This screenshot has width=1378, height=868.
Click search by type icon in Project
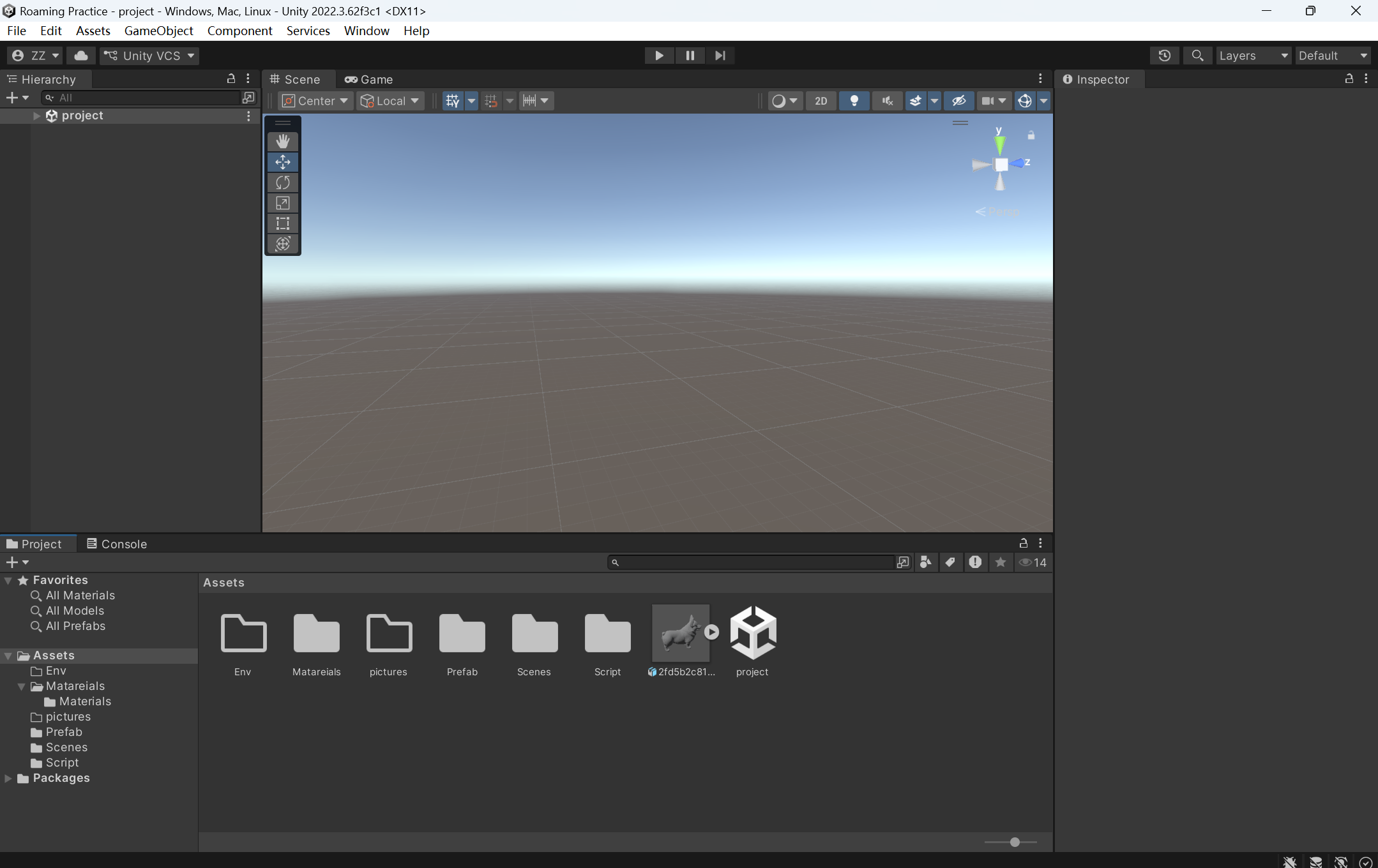pos(925,562)
